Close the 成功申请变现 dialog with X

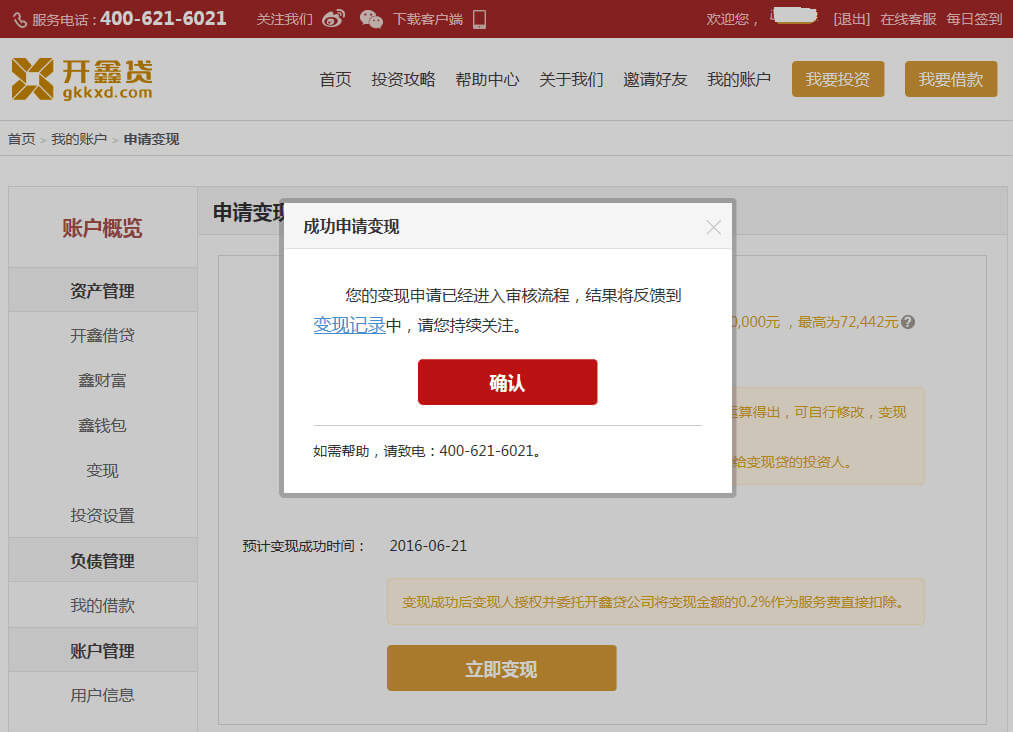coord(713,227)
